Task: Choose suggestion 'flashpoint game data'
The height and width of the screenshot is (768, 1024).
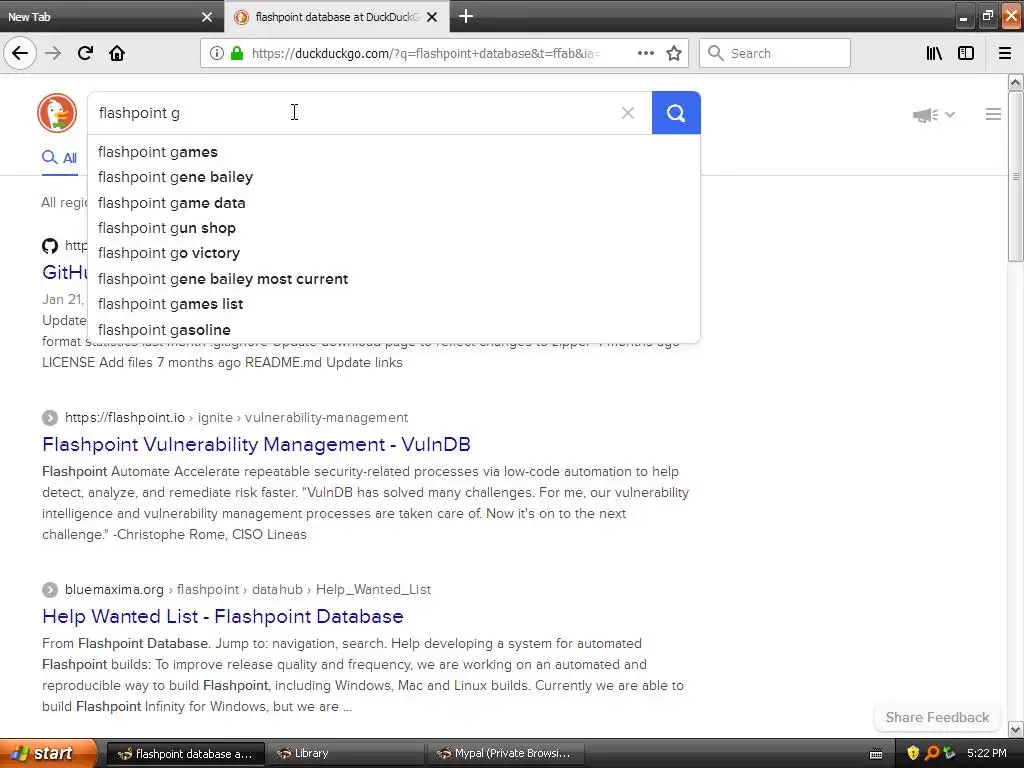Action: click(394, 203)
